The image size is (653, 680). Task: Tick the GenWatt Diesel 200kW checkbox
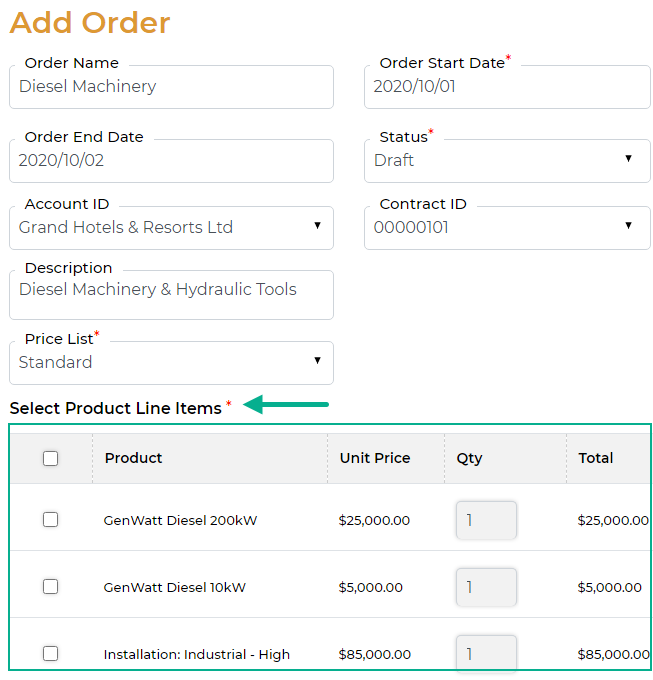[x=51, y=520]
